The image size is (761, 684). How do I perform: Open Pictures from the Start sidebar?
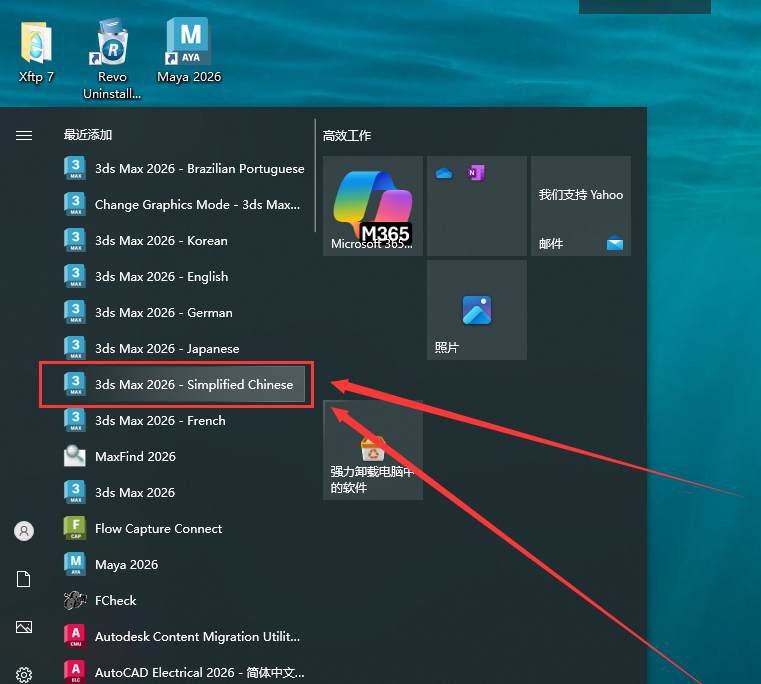click(24, 627)
